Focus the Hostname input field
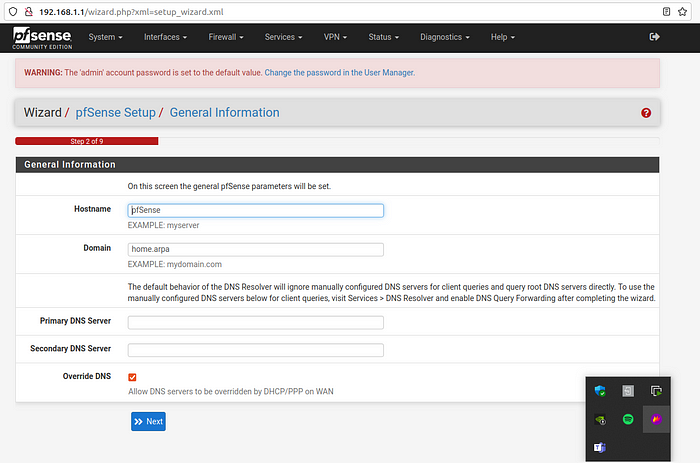Viewport: 700px width, 463px height. coord(255,210)
